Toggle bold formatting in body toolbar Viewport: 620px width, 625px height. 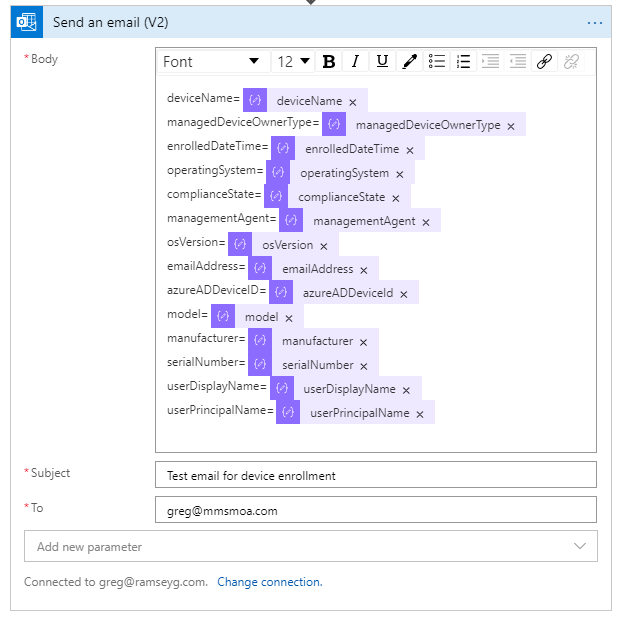(x=329, y=62)
